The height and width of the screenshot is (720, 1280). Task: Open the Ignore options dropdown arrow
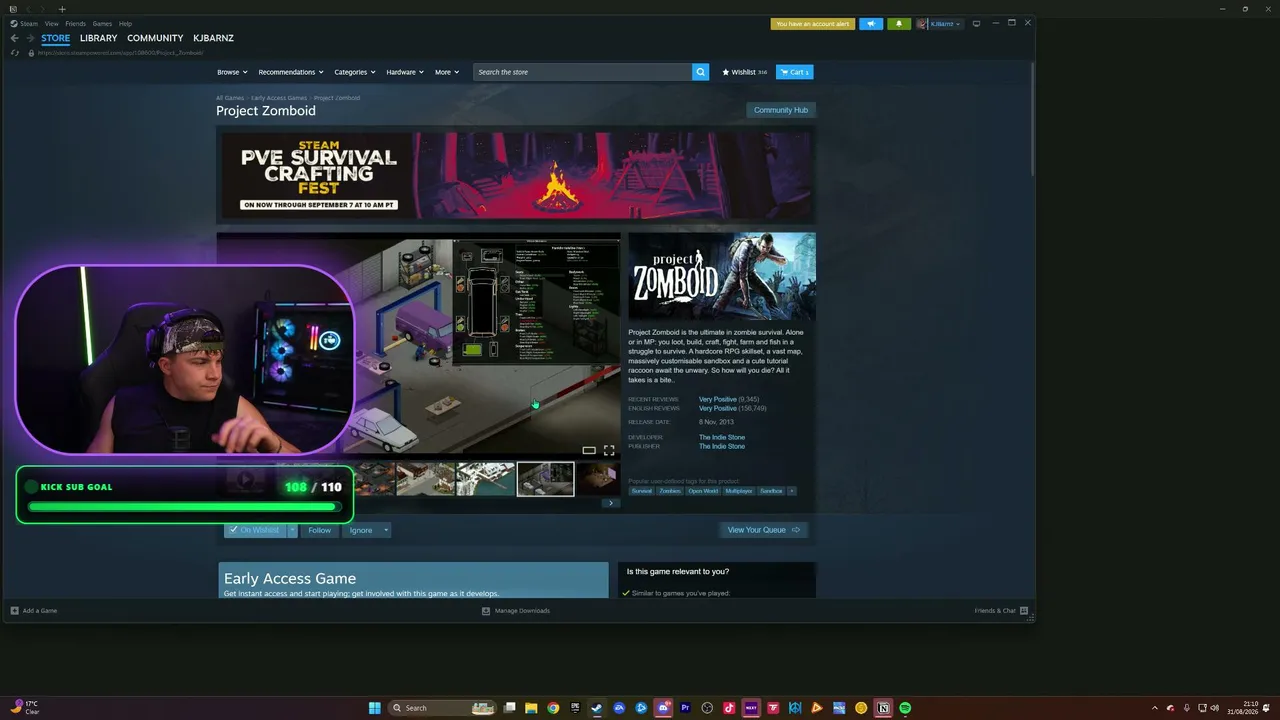(x=386, y=530)
